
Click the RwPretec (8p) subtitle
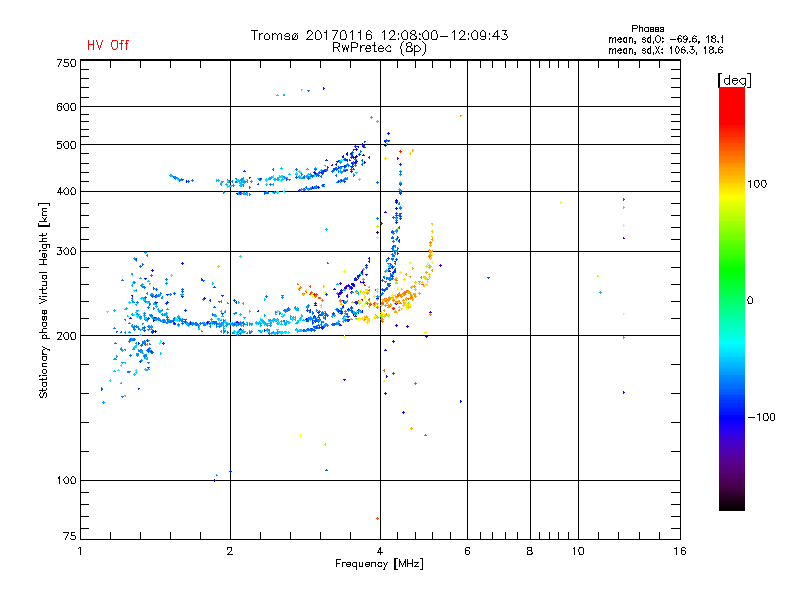tap(379, 48)
